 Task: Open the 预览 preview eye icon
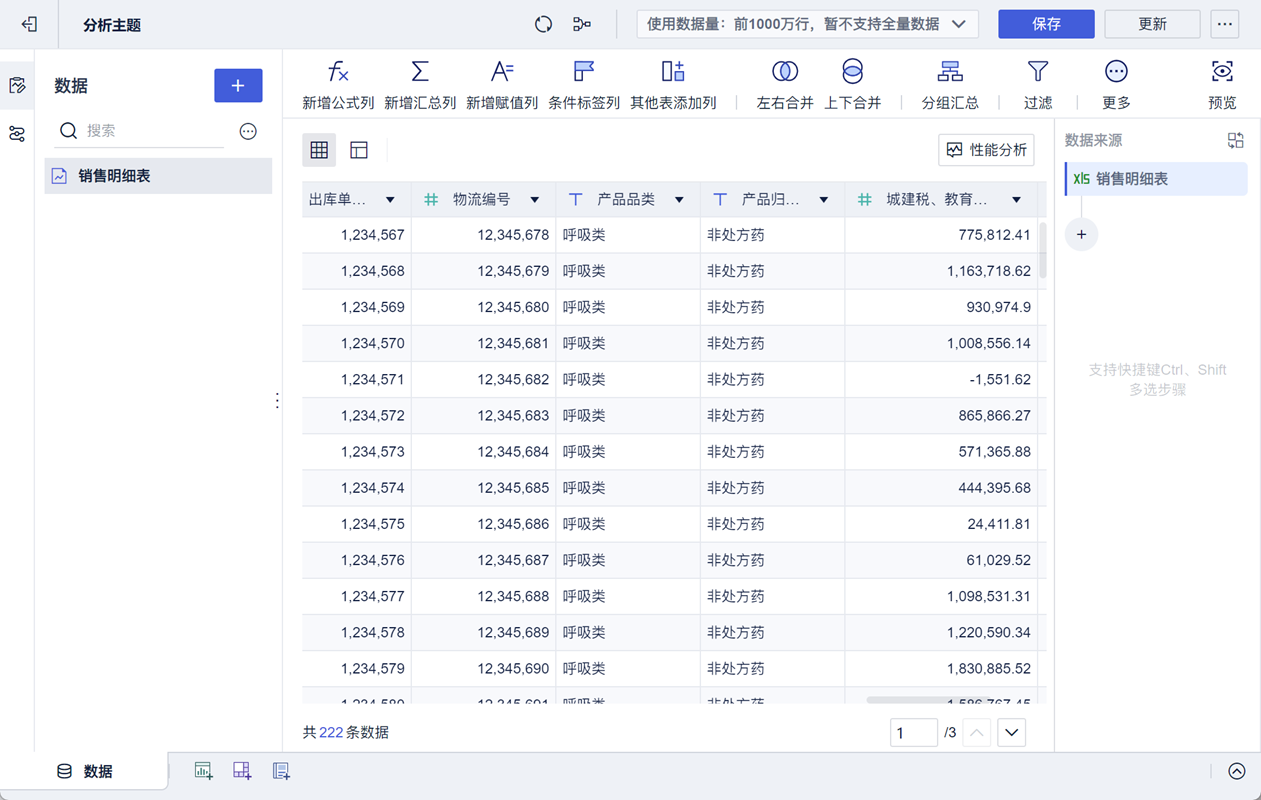[x=1222, y=72]
